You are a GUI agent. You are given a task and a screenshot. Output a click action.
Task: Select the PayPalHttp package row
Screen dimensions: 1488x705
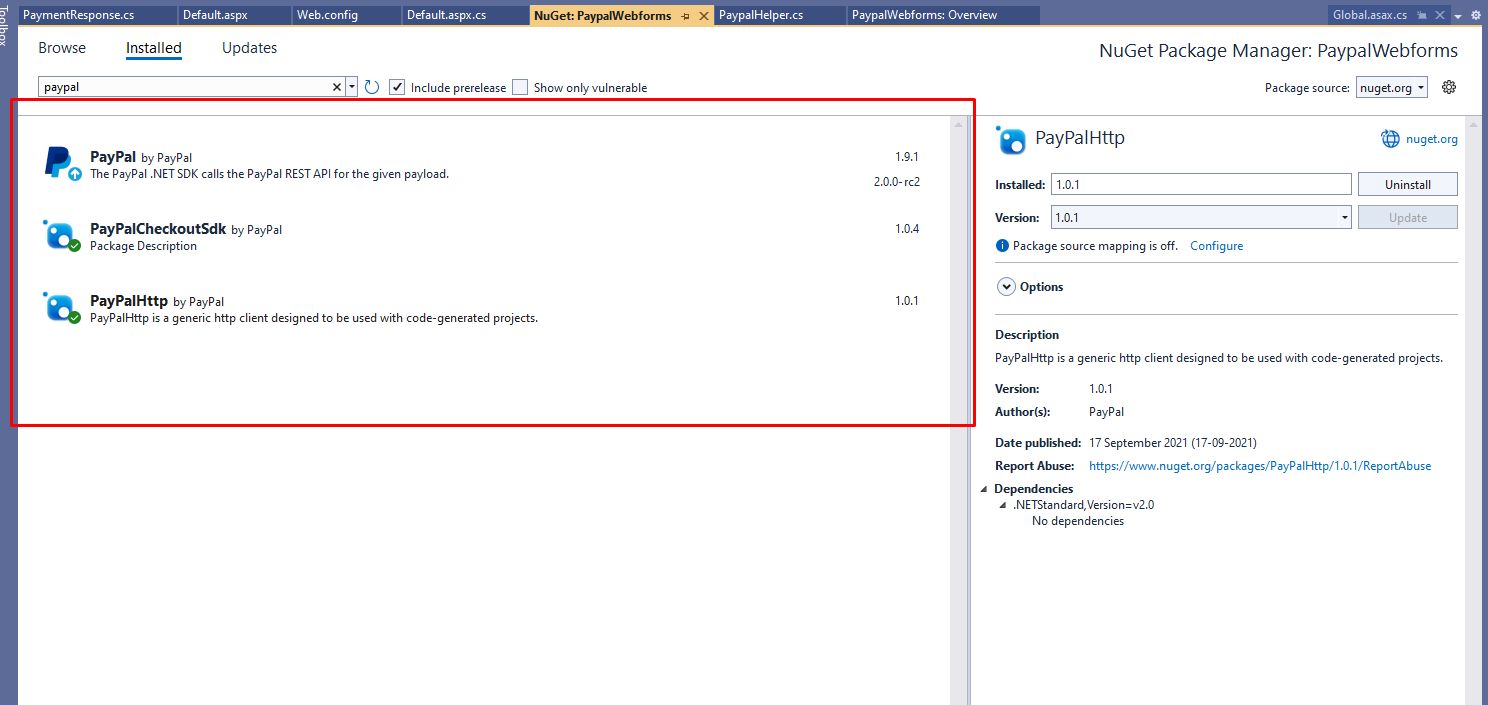(x=484, y=309)
